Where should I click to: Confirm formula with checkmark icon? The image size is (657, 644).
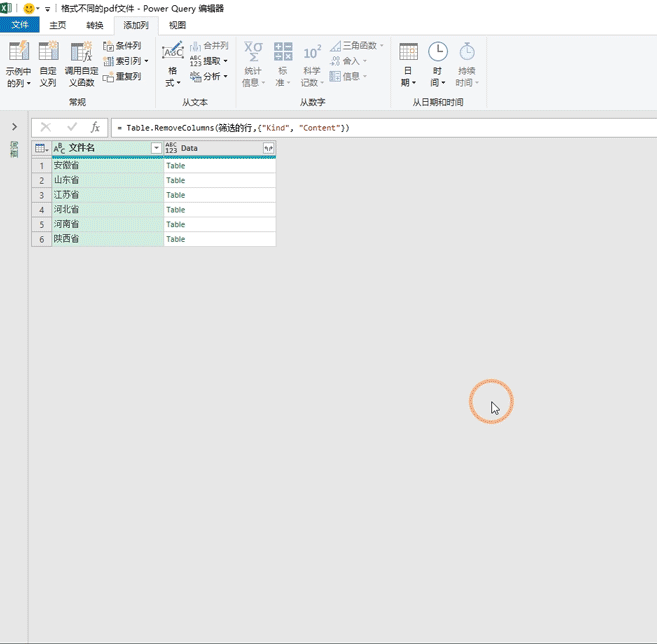[72, 127]
